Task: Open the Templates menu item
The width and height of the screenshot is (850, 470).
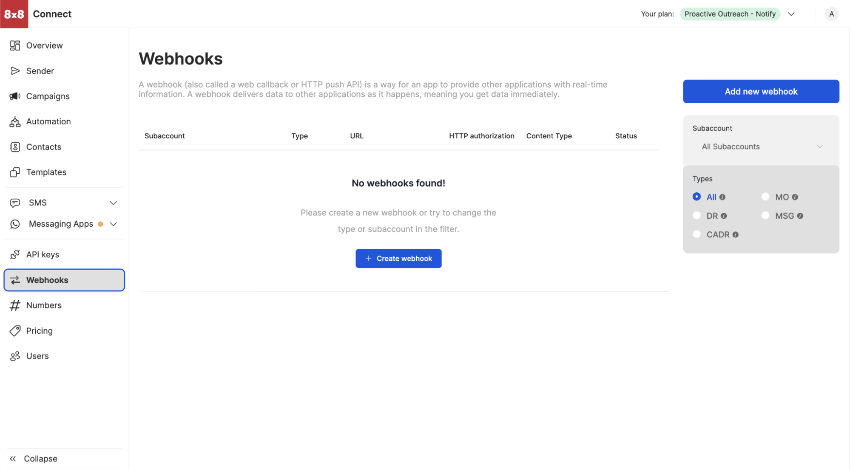Action: [46, 172]
